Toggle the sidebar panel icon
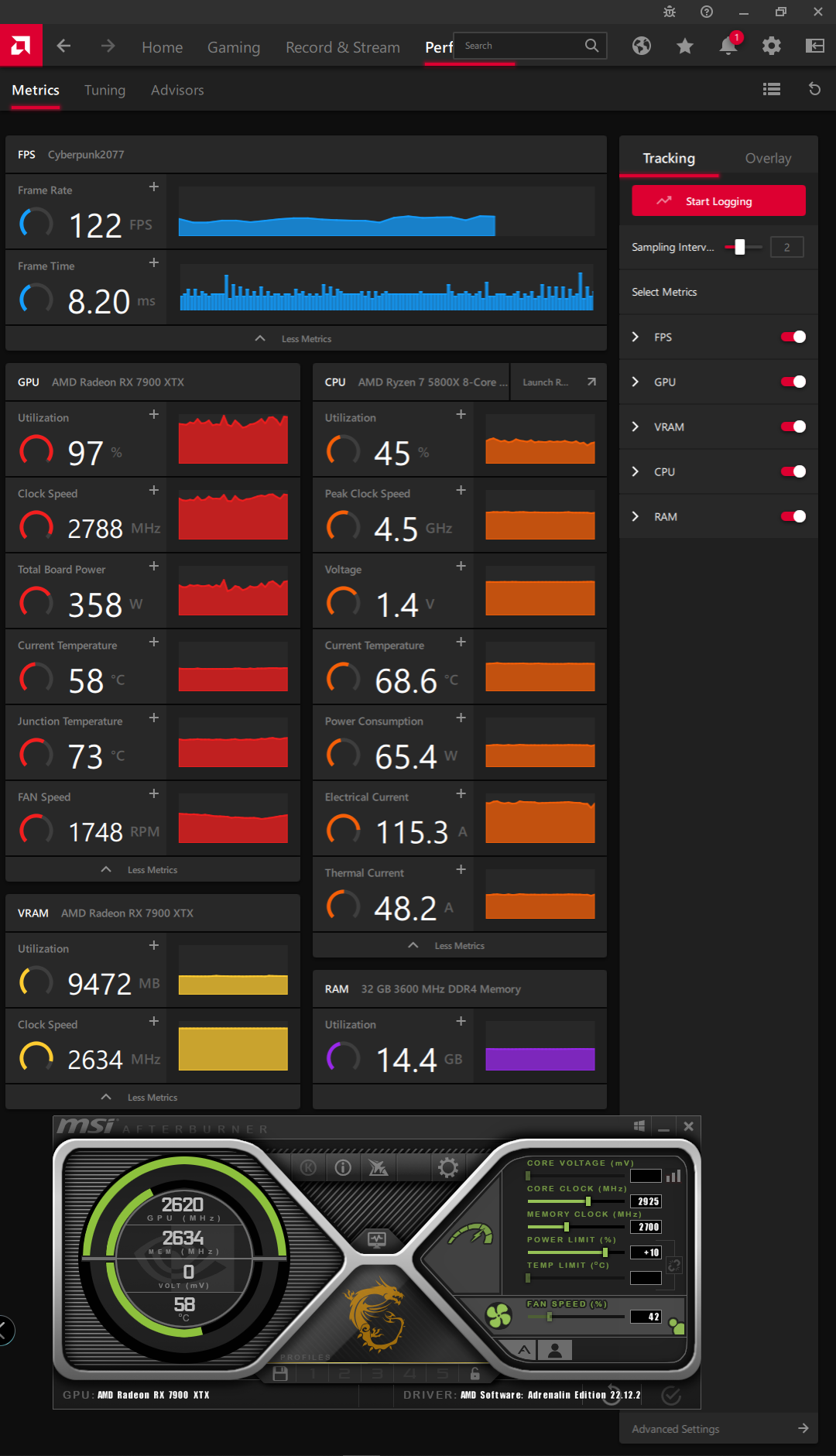 [x=815, y=46]
